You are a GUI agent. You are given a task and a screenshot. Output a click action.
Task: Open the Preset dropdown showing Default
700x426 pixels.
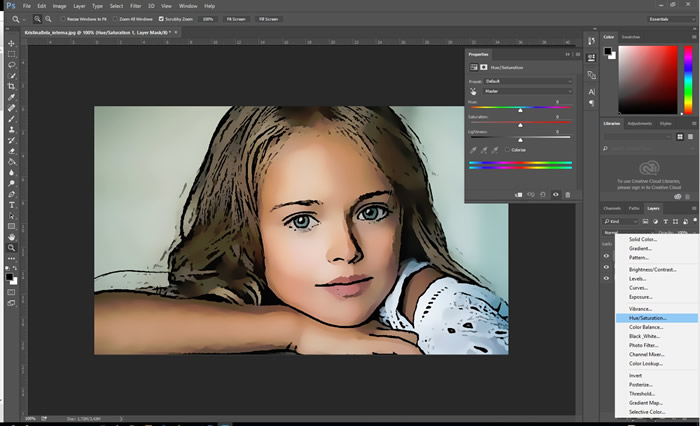[x=528, y=81]
